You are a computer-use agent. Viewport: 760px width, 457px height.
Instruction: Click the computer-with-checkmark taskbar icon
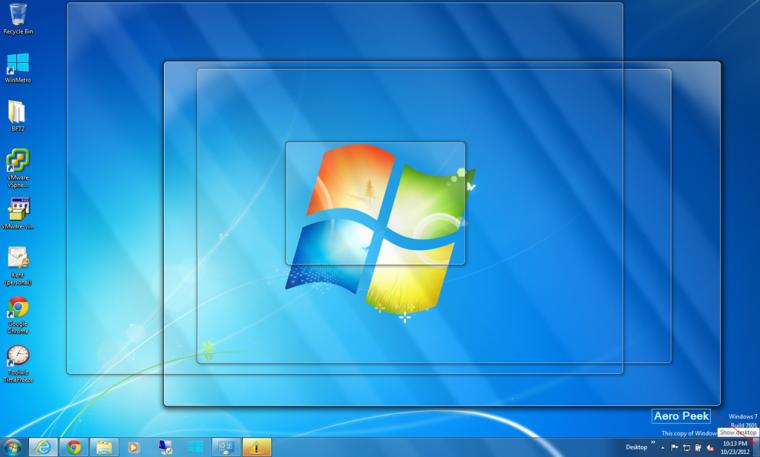165,447
